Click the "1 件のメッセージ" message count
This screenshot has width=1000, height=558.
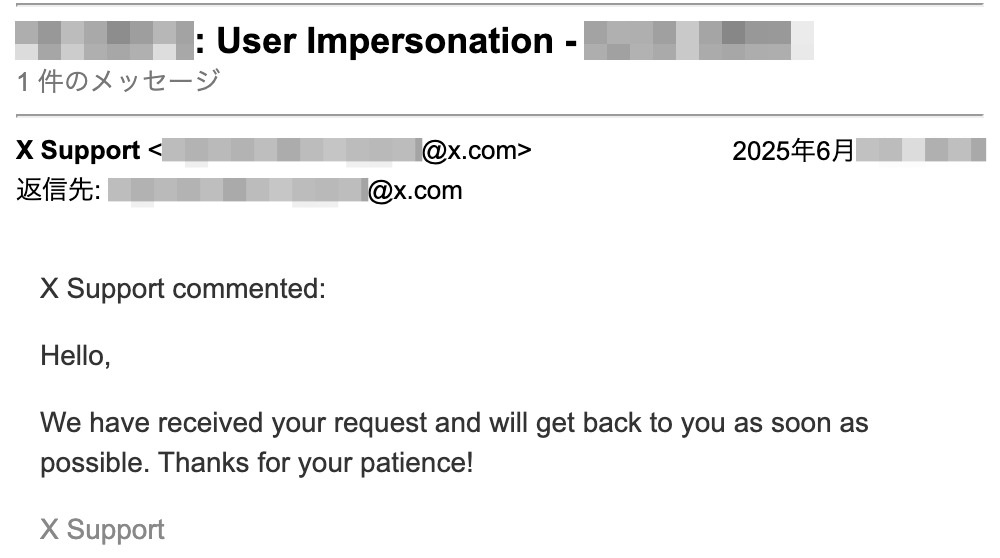point(118,81)
